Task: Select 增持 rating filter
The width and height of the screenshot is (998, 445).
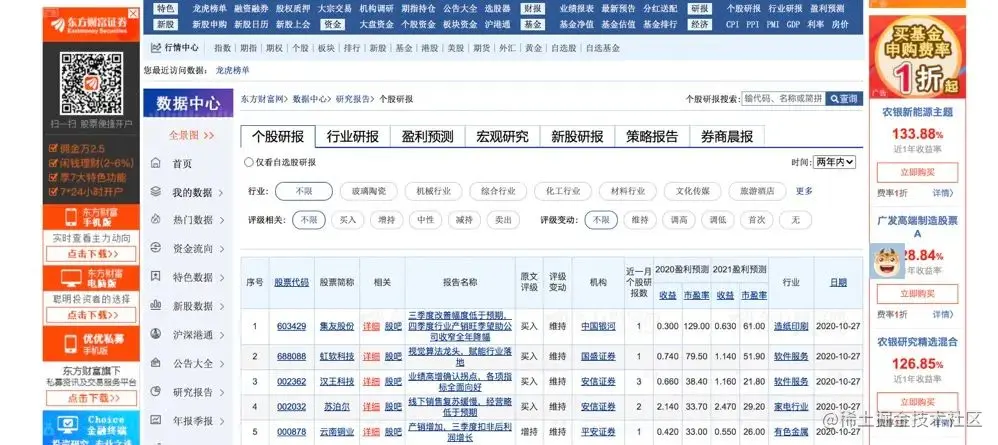Action: pyautogui.click(x=386, y=220)
